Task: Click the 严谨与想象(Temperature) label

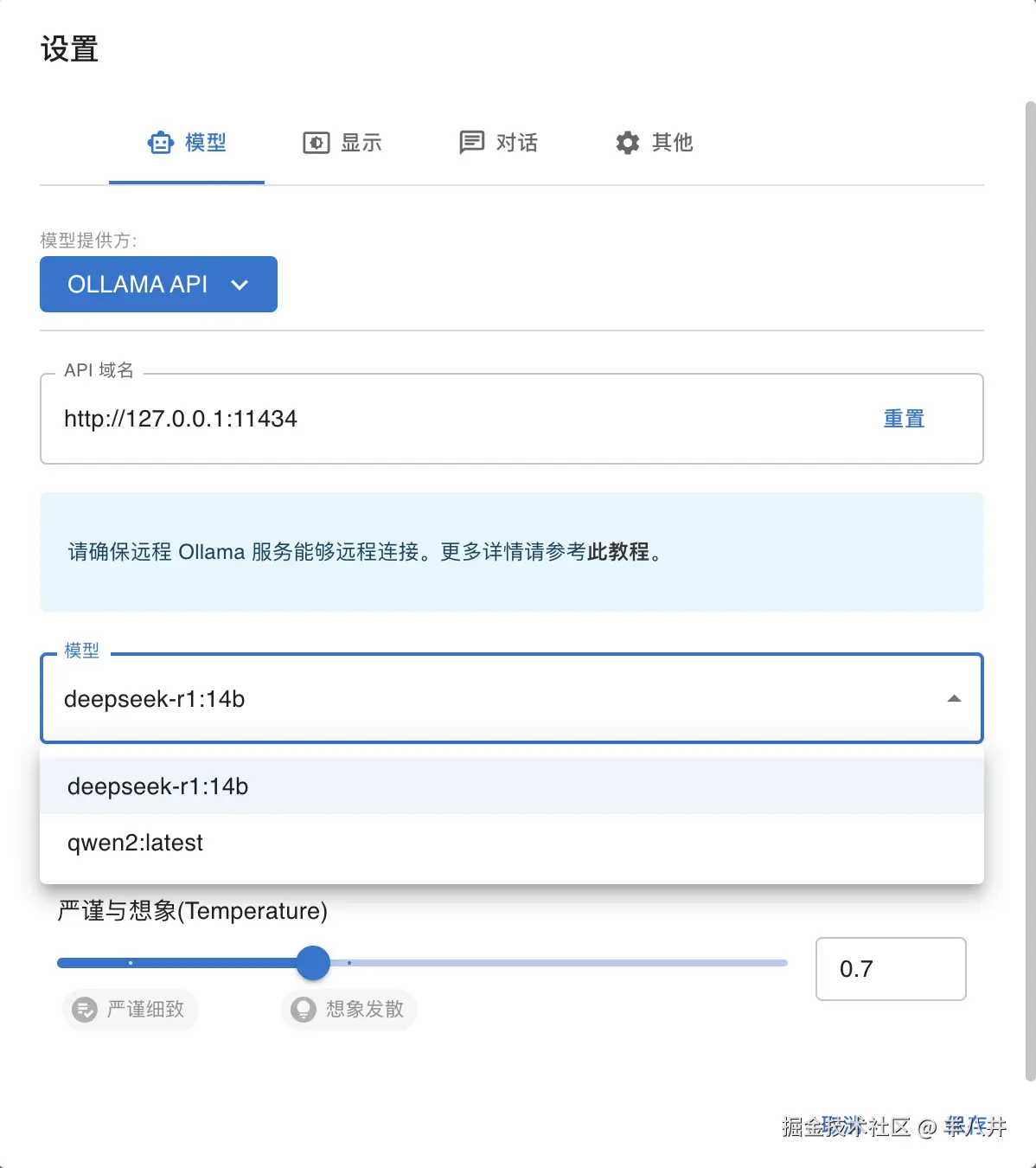Action: (x=192, y=911)
